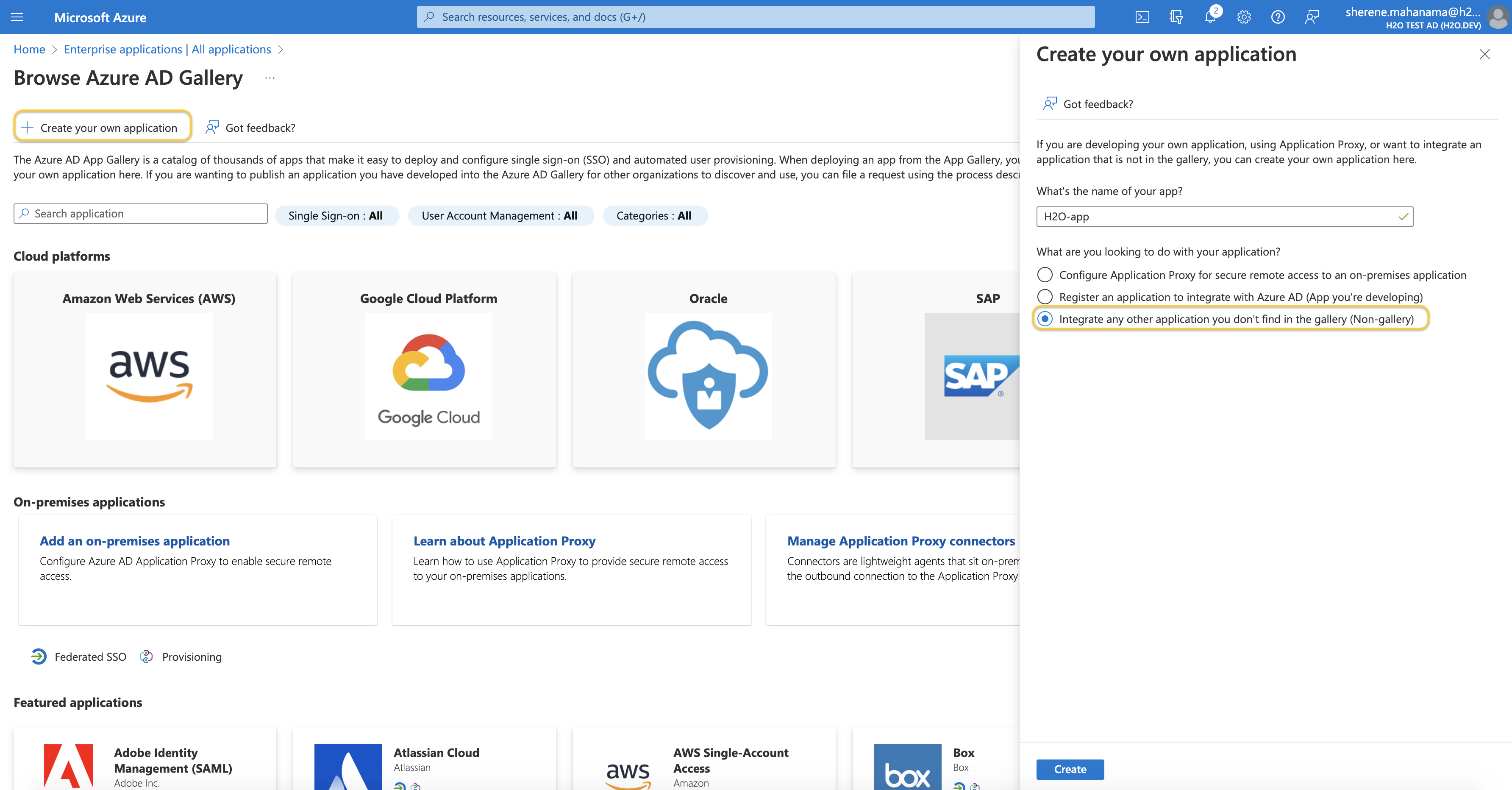Click the sherene.mahanama account name
The image size is (1512, 790).
click(x=1413, y=12)
